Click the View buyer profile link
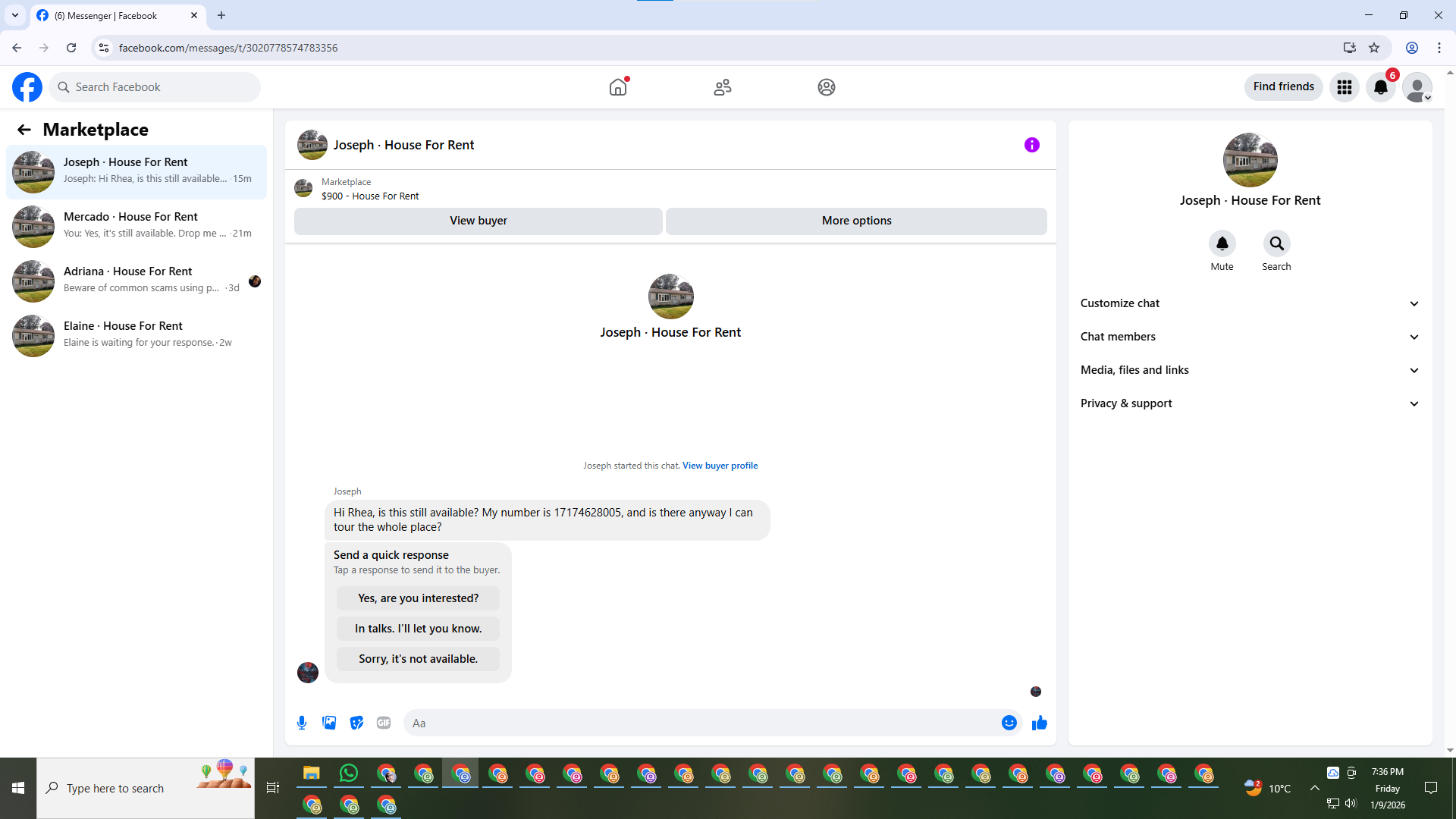This screenshot has height=819, width=1456. [x=720, y=466]
